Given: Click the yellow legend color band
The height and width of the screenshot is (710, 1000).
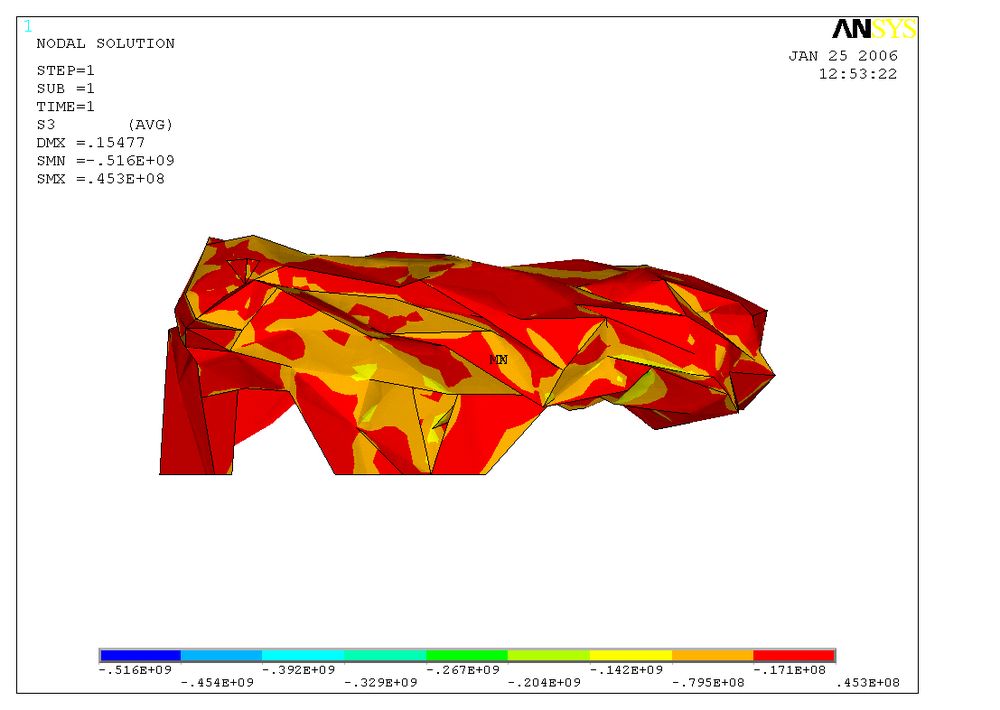Looking at the screenshot, I should coord(630,655).
